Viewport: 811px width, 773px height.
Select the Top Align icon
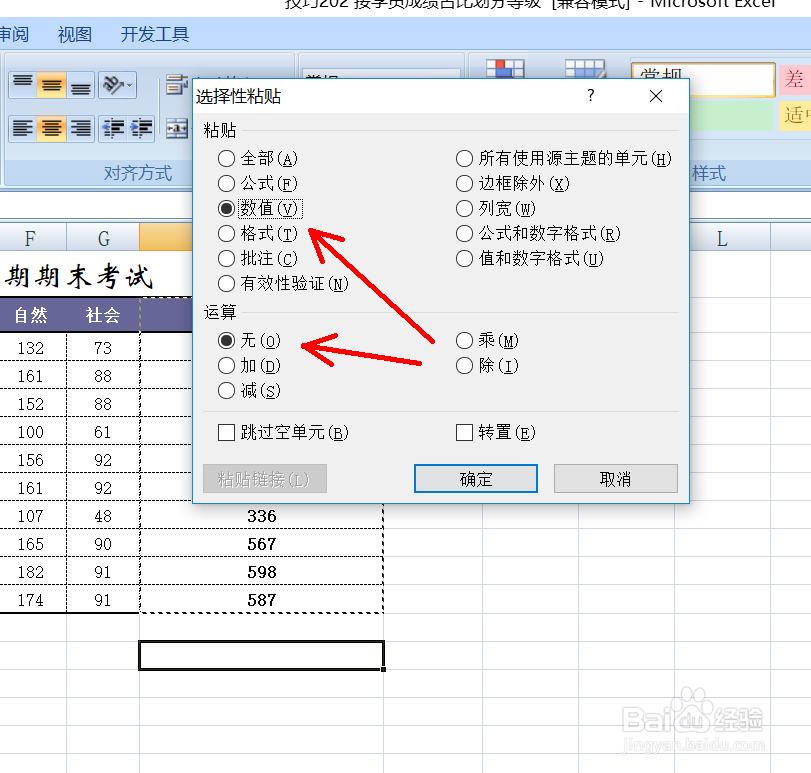[x=22, y=84]
